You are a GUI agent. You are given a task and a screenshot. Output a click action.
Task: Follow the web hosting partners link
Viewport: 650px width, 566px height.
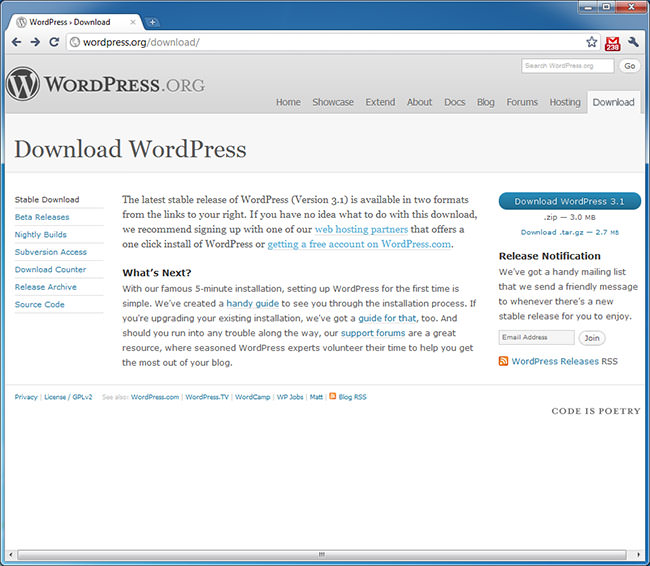click(x=361, y=229)
